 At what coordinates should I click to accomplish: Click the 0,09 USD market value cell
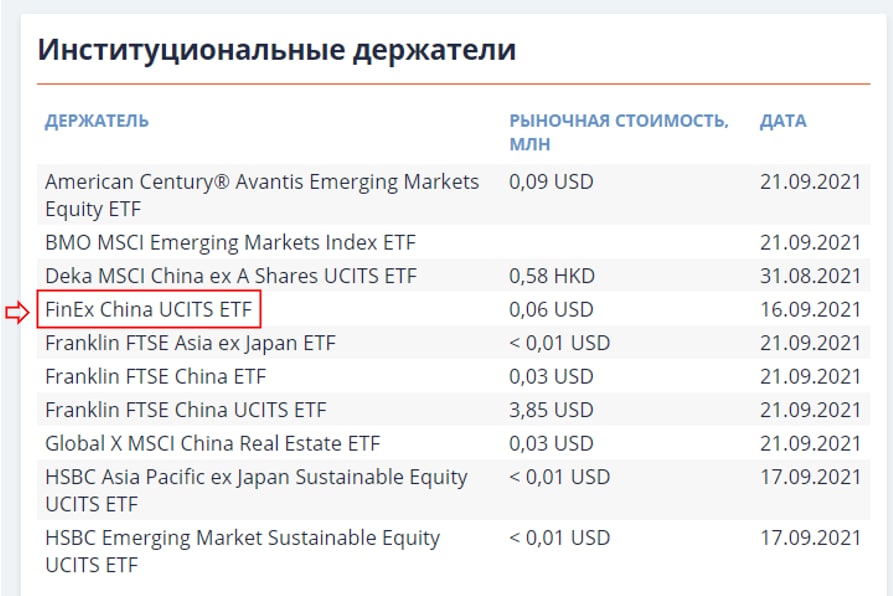(551, 182)
